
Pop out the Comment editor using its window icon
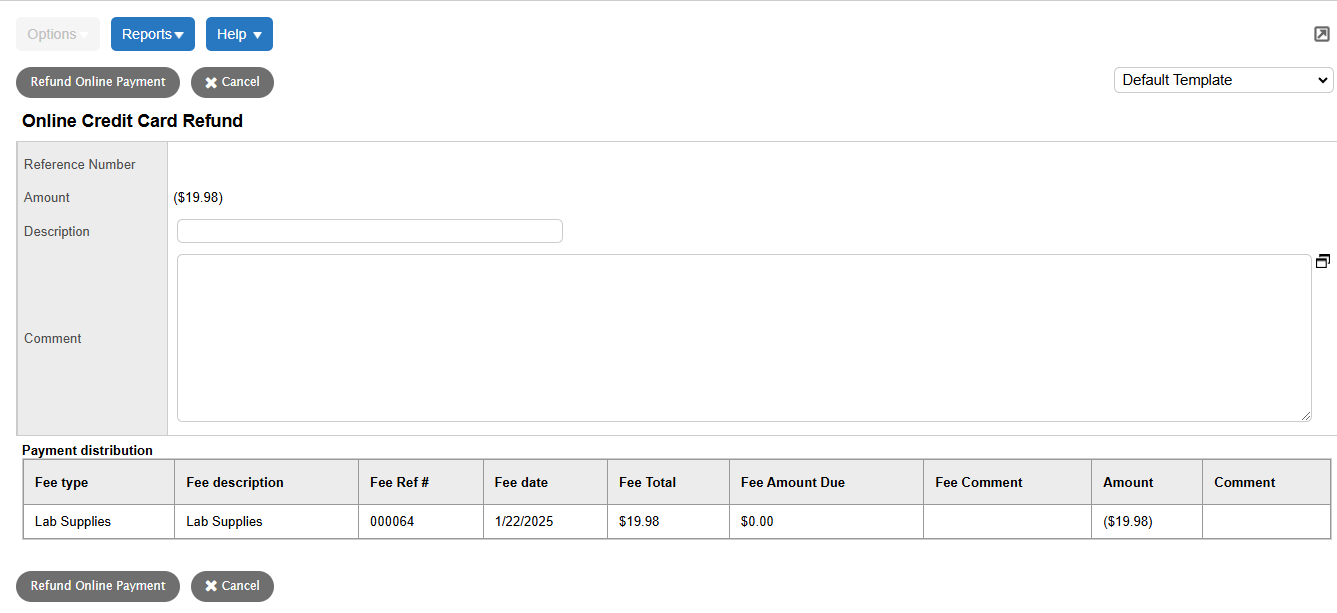(1322, 260)
